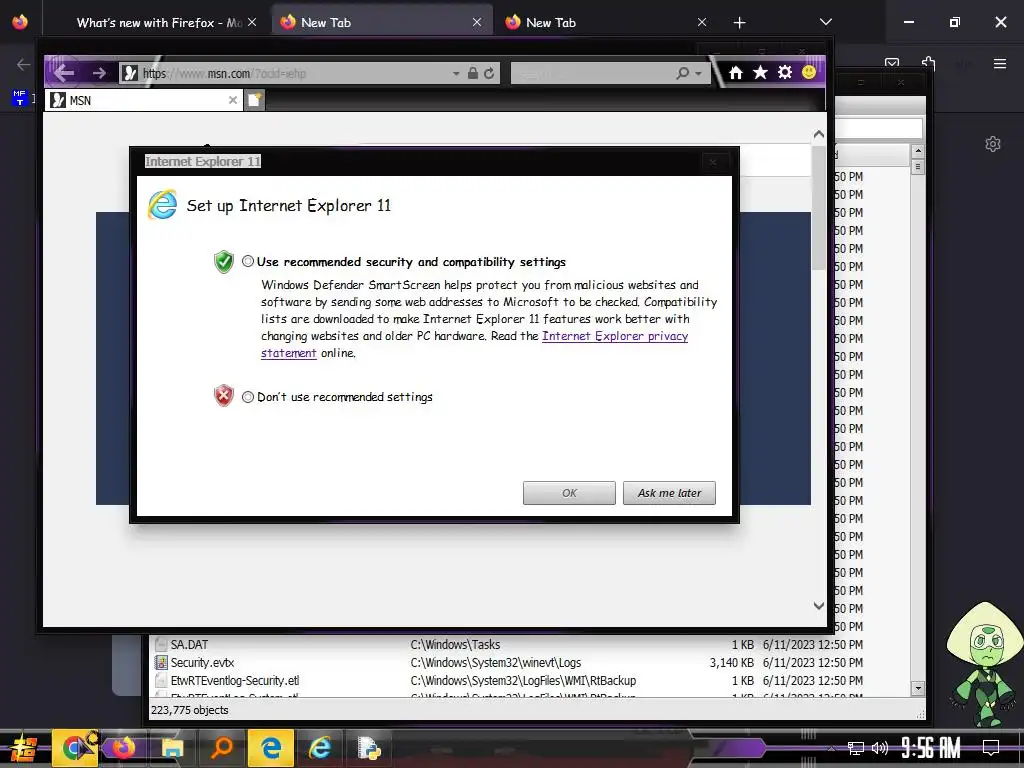Click the Peridot desktop mascot character
Viewport: 1024px width, 768px height.
pos(984,664)
